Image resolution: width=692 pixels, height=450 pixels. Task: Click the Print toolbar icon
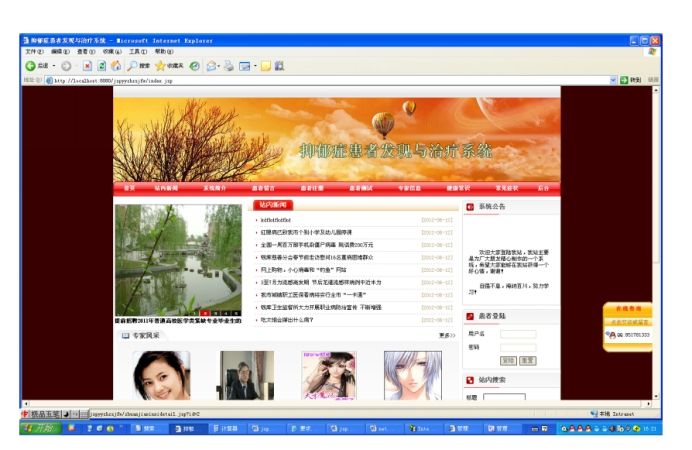[229, 66]
